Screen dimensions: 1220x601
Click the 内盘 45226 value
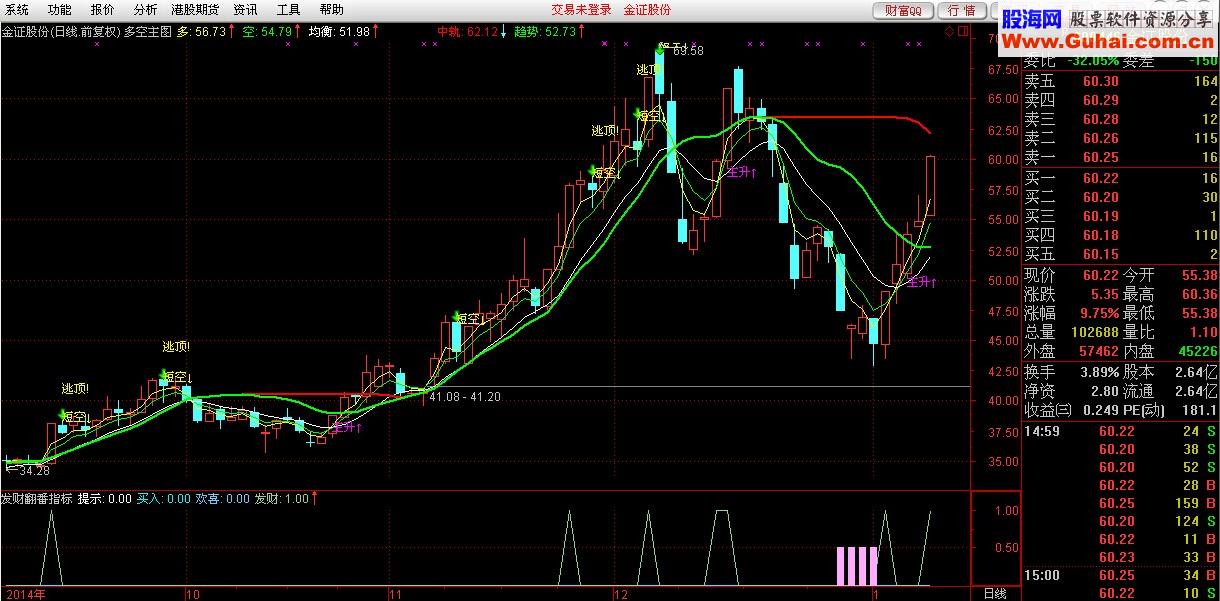click(1199, 351)
